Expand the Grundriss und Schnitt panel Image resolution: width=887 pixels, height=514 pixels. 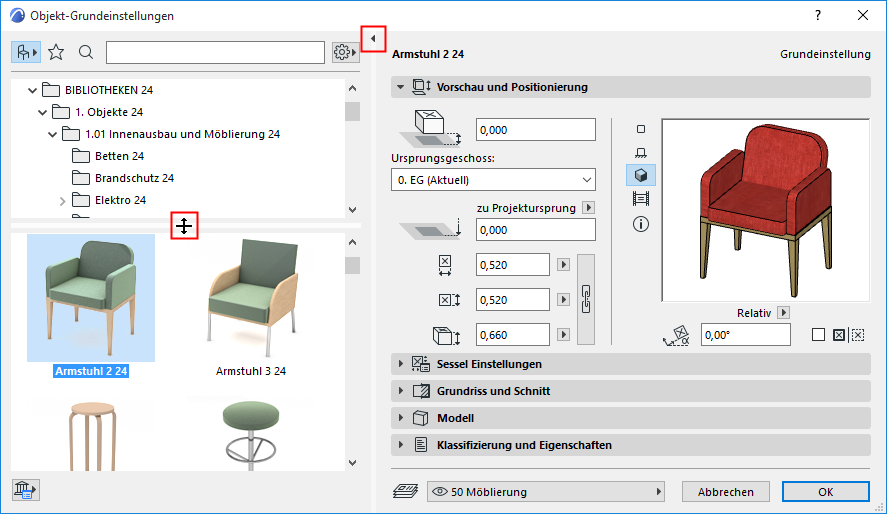[401, 391]
